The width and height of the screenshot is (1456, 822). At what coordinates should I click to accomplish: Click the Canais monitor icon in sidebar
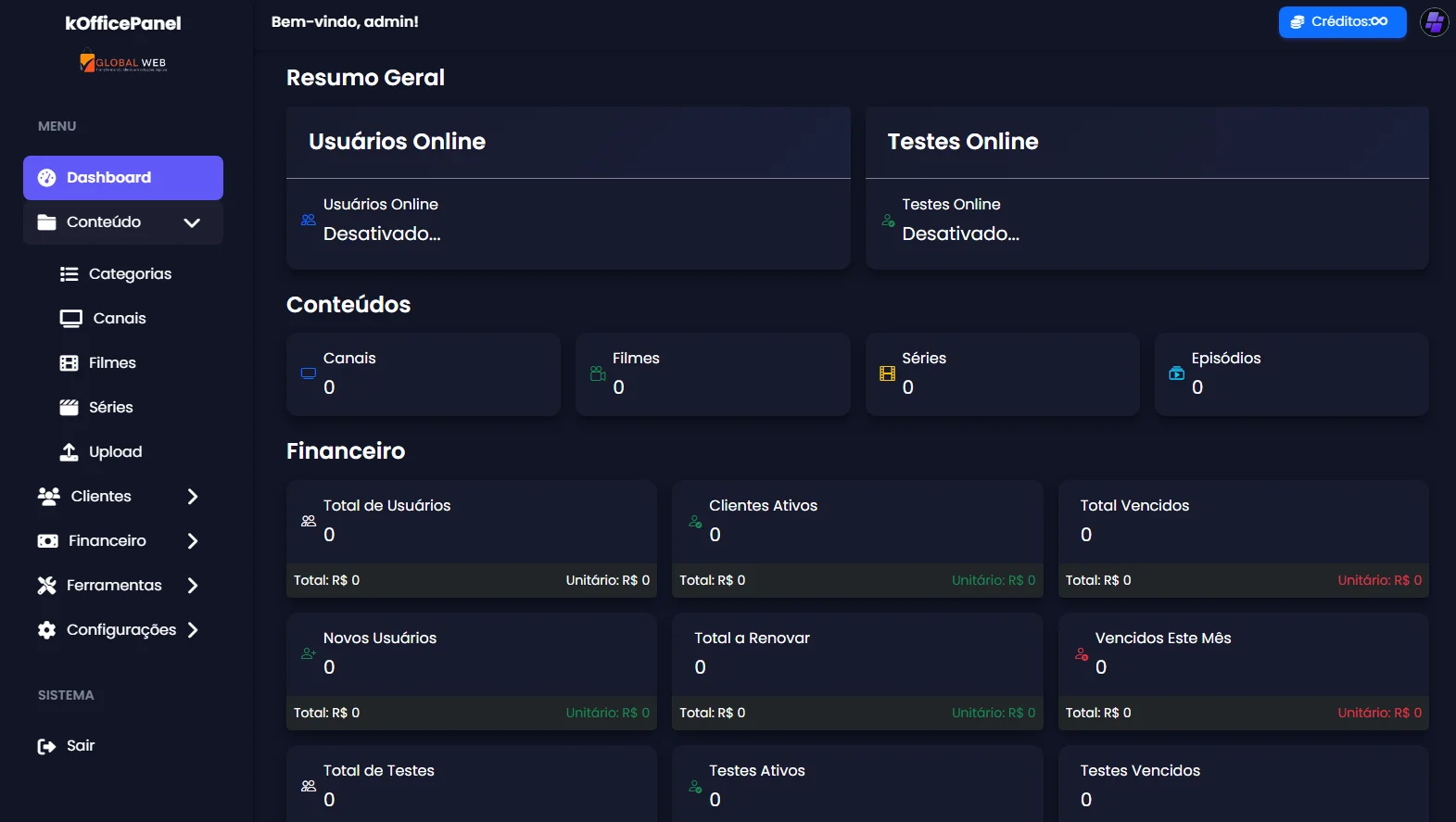(70, 319)
